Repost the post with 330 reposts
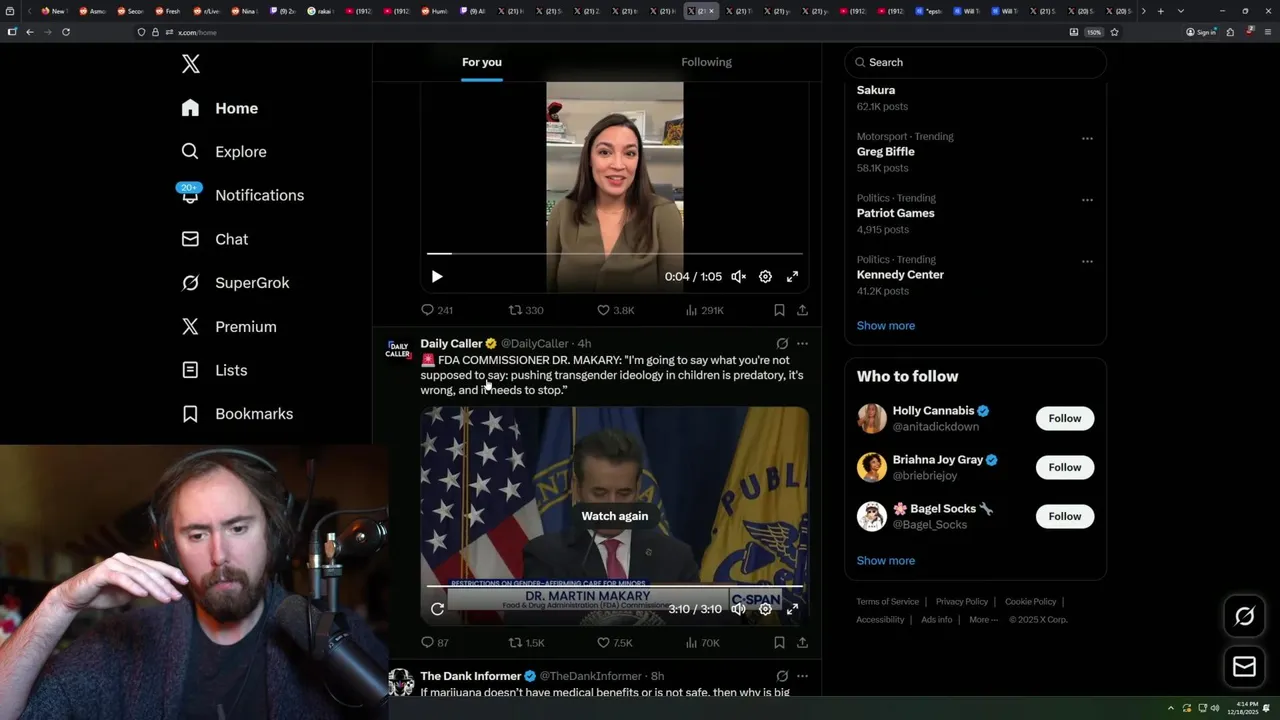Image resolution: width=1280 pixels, height=720 pixels. pos(526,310)
